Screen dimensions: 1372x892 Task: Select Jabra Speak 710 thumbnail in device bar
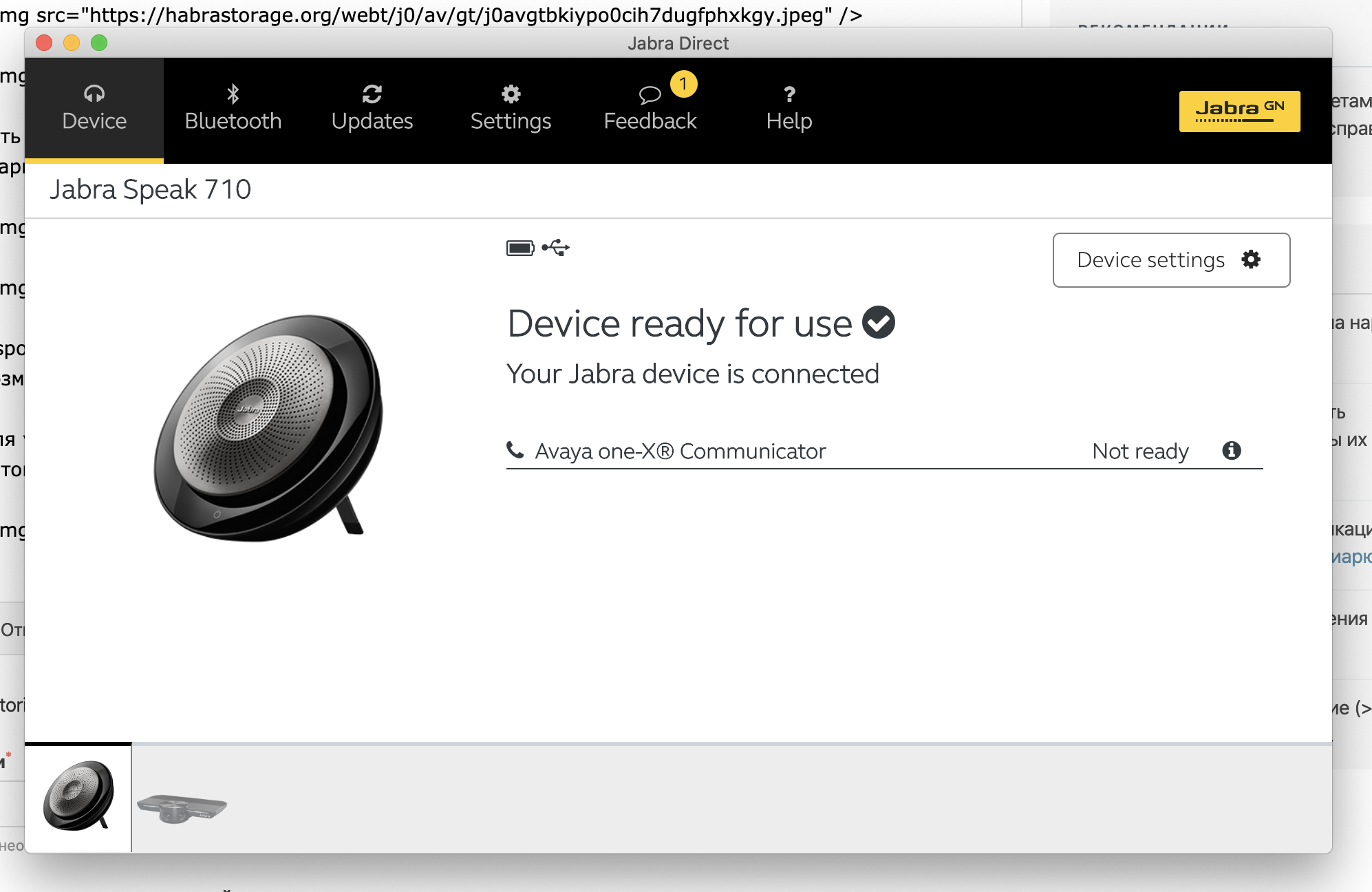(78, 797)
